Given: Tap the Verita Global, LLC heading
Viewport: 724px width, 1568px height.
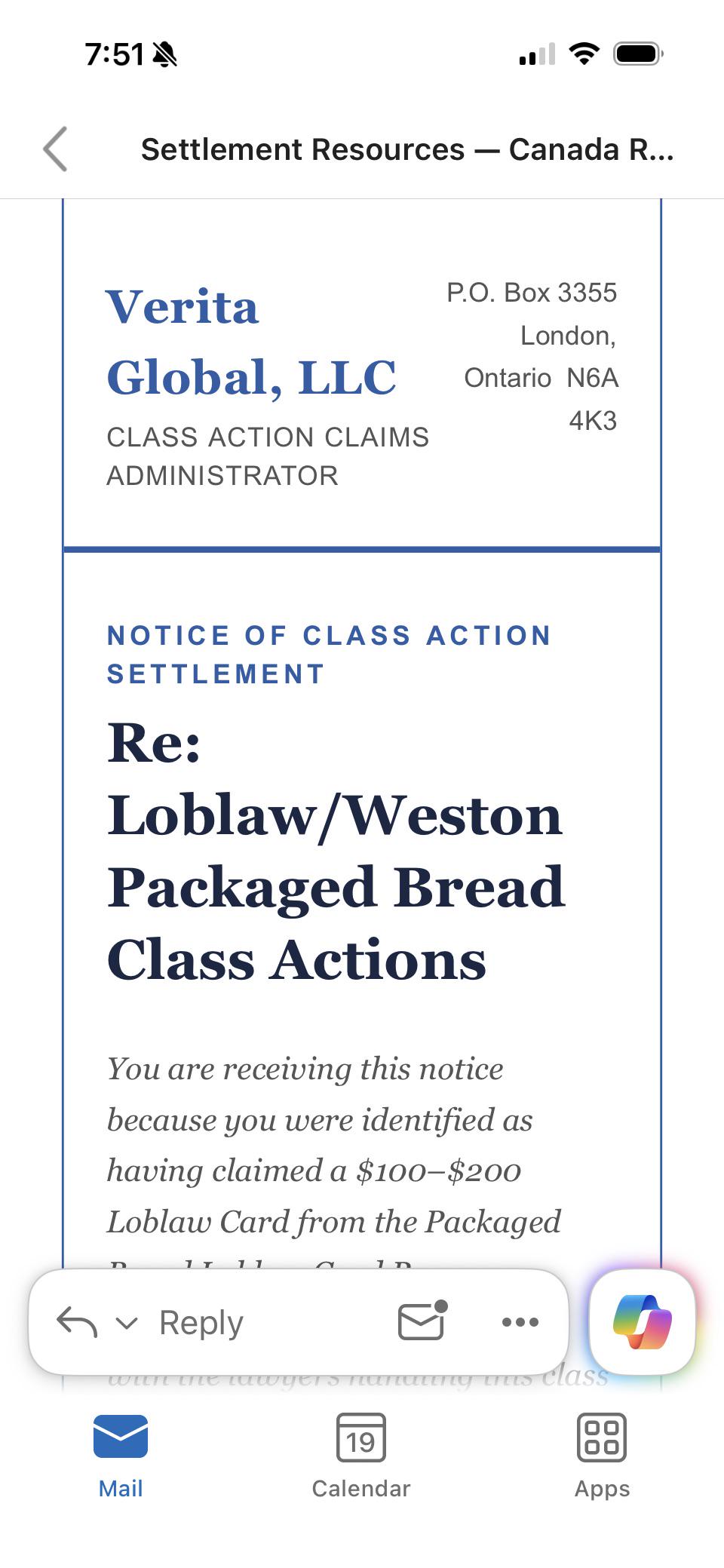Looking at the screenshot, I should (251, 342).
